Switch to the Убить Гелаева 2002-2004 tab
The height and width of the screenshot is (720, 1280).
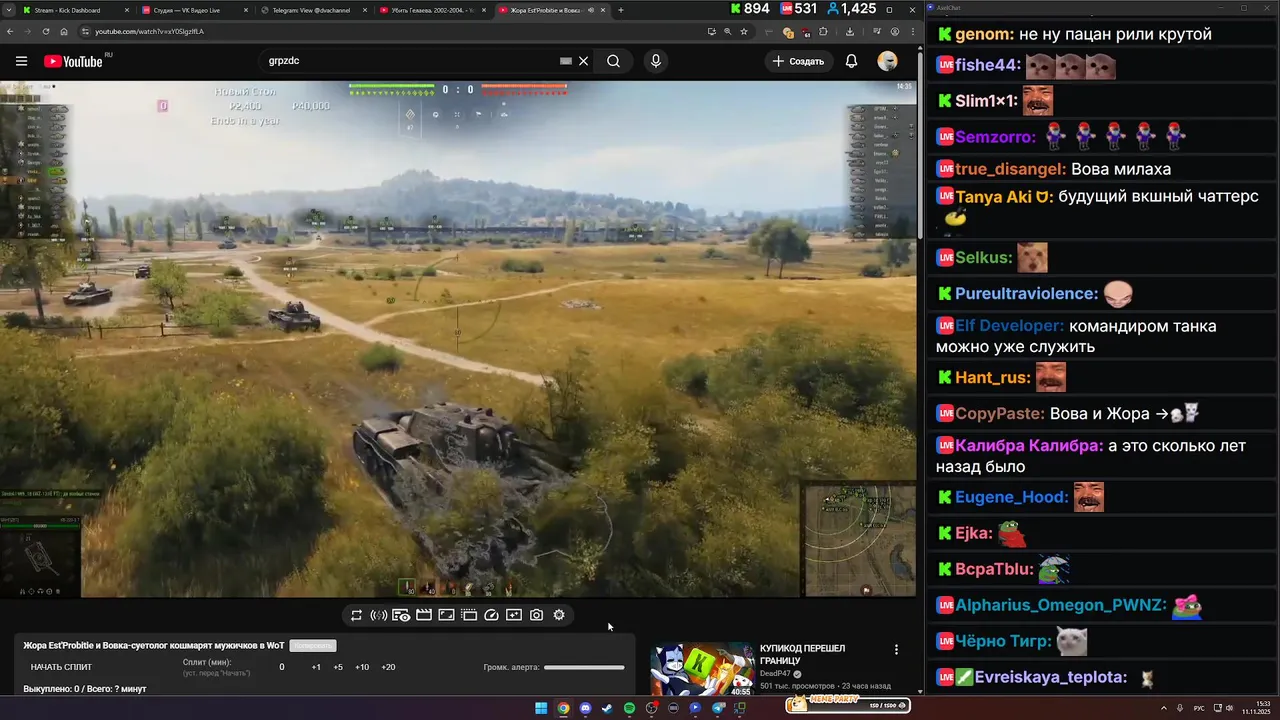pos(433,10)
